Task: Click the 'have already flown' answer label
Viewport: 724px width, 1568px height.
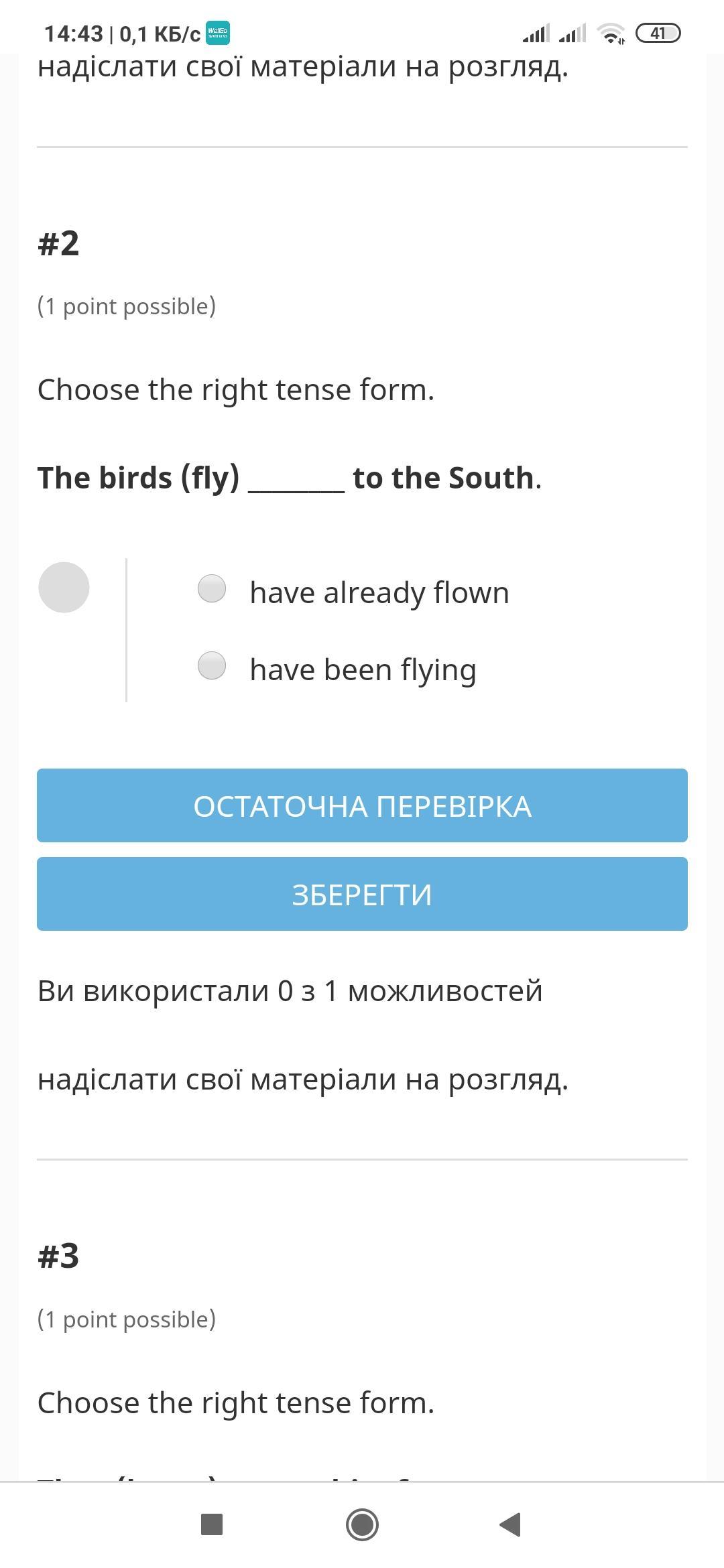Action: [x=379, y=592]
